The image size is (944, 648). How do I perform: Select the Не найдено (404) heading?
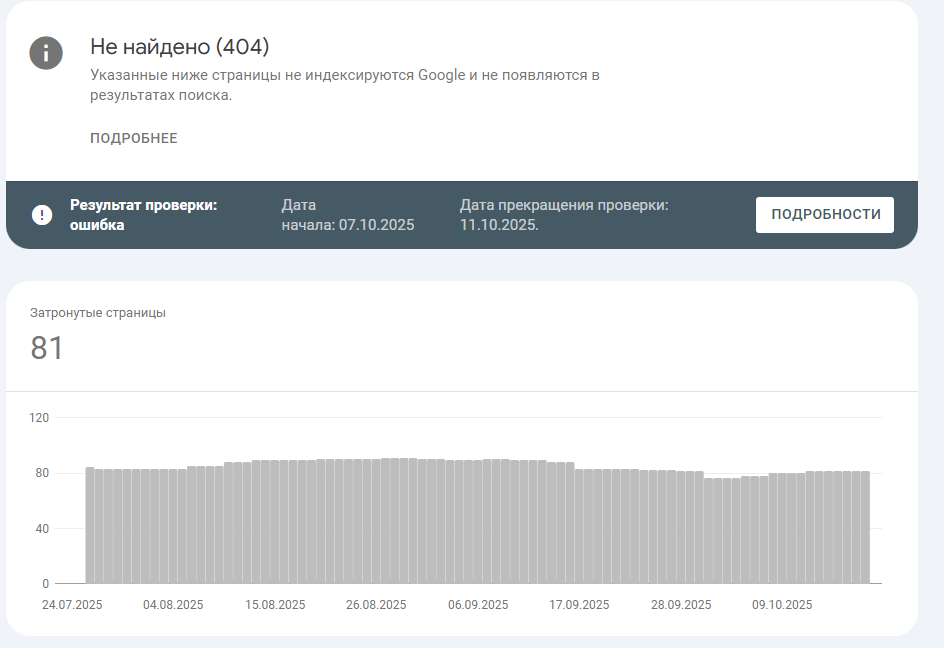179,46
